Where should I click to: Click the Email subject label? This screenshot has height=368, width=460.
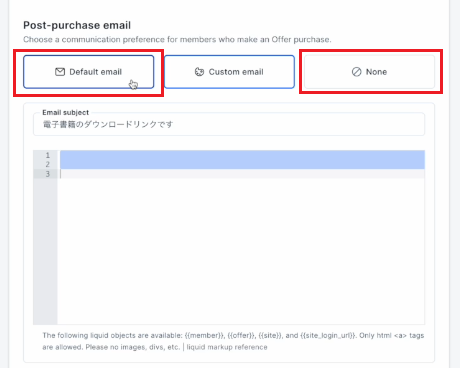pos(66,112)
